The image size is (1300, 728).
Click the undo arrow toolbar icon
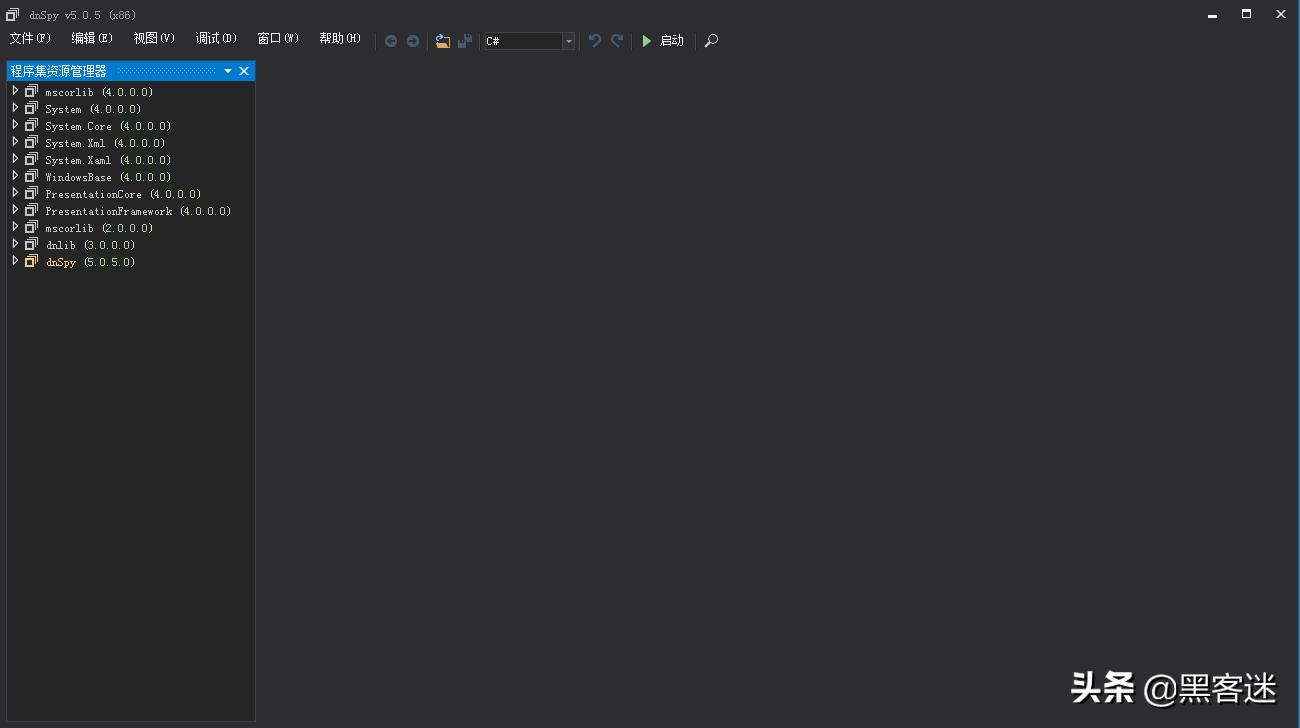click(594, 41)
